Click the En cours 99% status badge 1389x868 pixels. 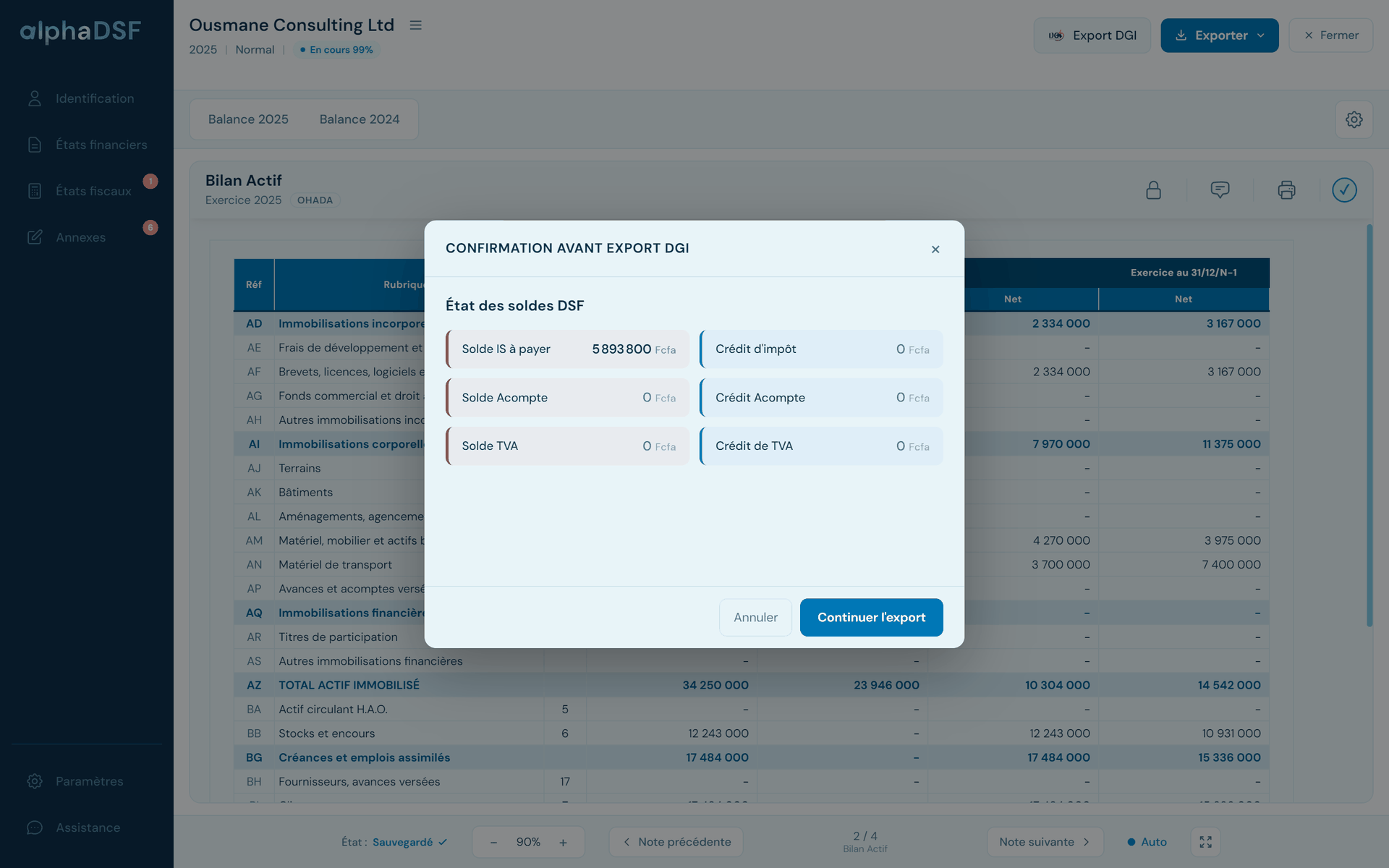click(x=336, y=50)
